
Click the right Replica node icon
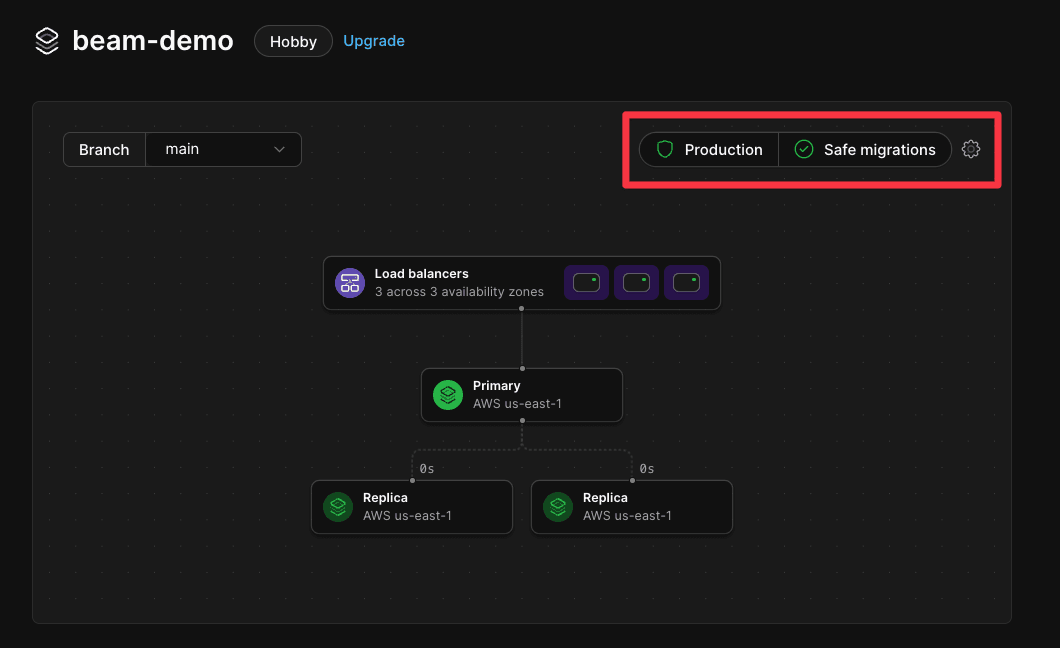point(558,507)
